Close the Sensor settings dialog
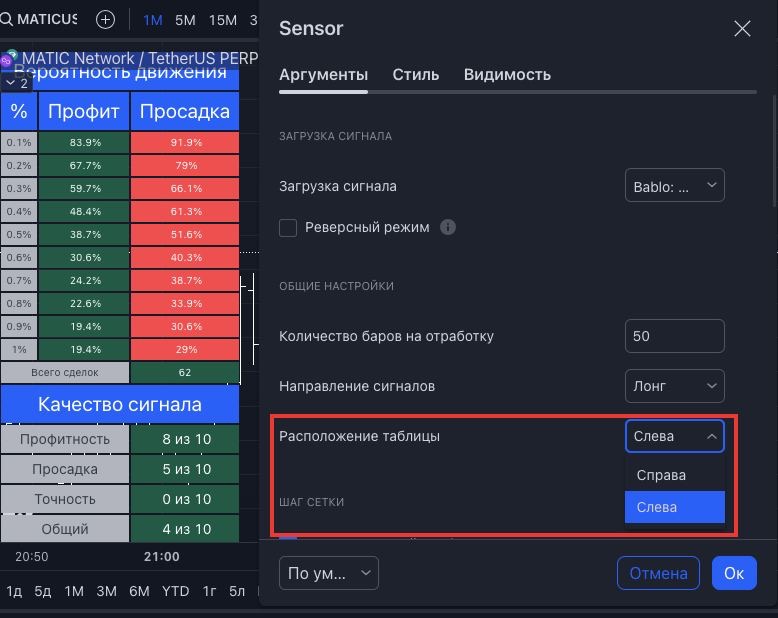Image resolution: width=778 pixels, height=618 pixels. [742, 28]
